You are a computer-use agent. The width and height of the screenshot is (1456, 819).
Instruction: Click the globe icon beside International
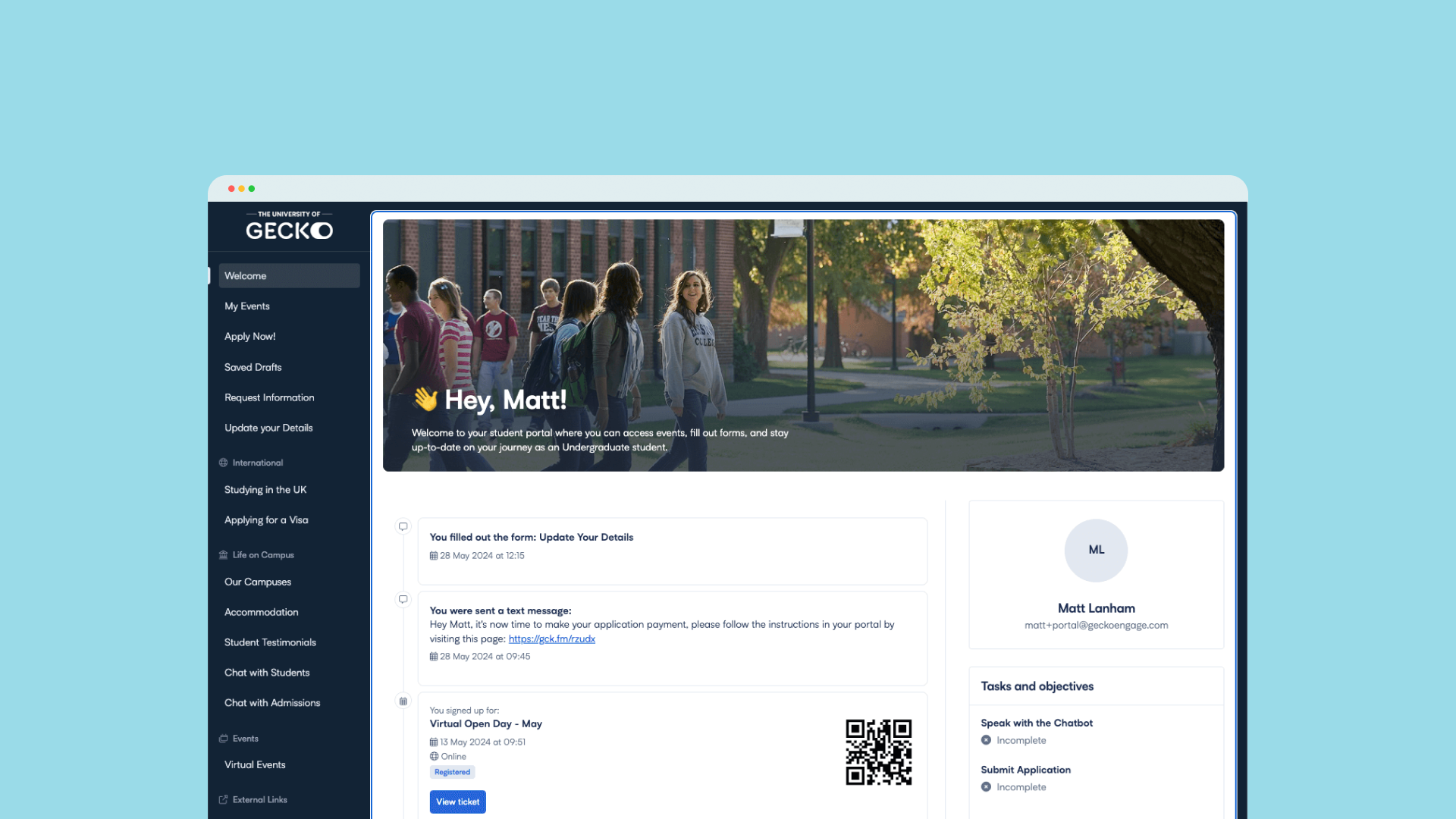coord(223,463)
